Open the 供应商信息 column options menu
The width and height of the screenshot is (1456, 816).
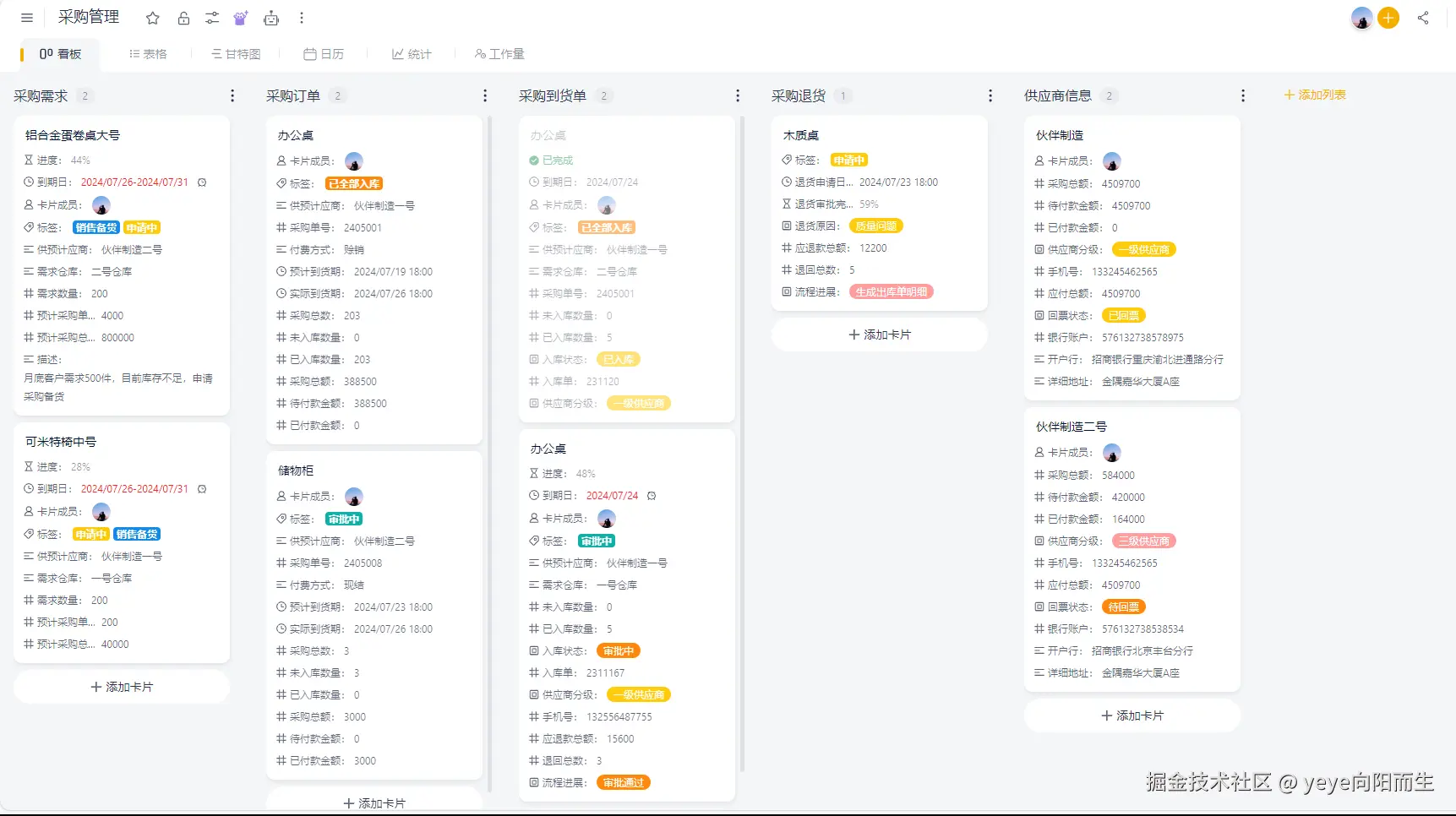point(1243,96)
